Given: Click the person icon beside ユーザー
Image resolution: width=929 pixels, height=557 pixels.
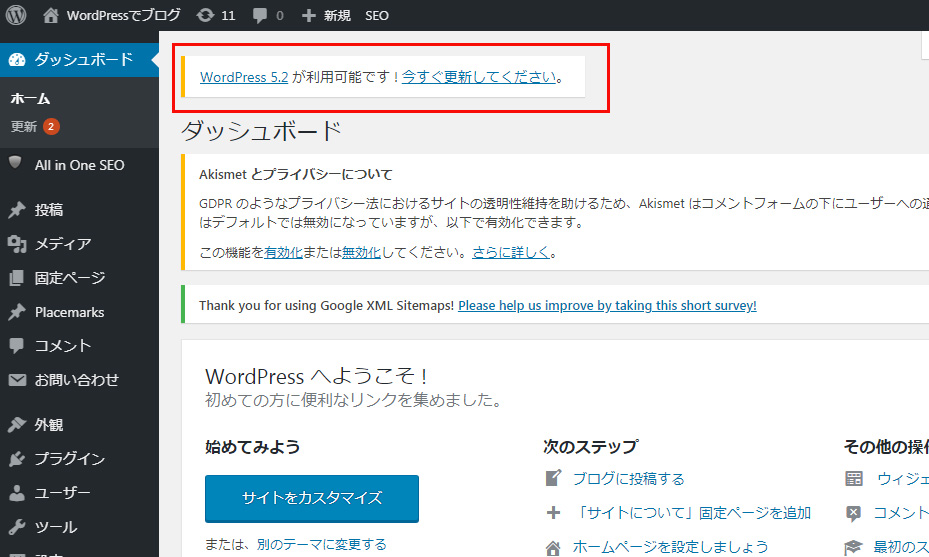Looking at the screenshot, I should 17,492.
